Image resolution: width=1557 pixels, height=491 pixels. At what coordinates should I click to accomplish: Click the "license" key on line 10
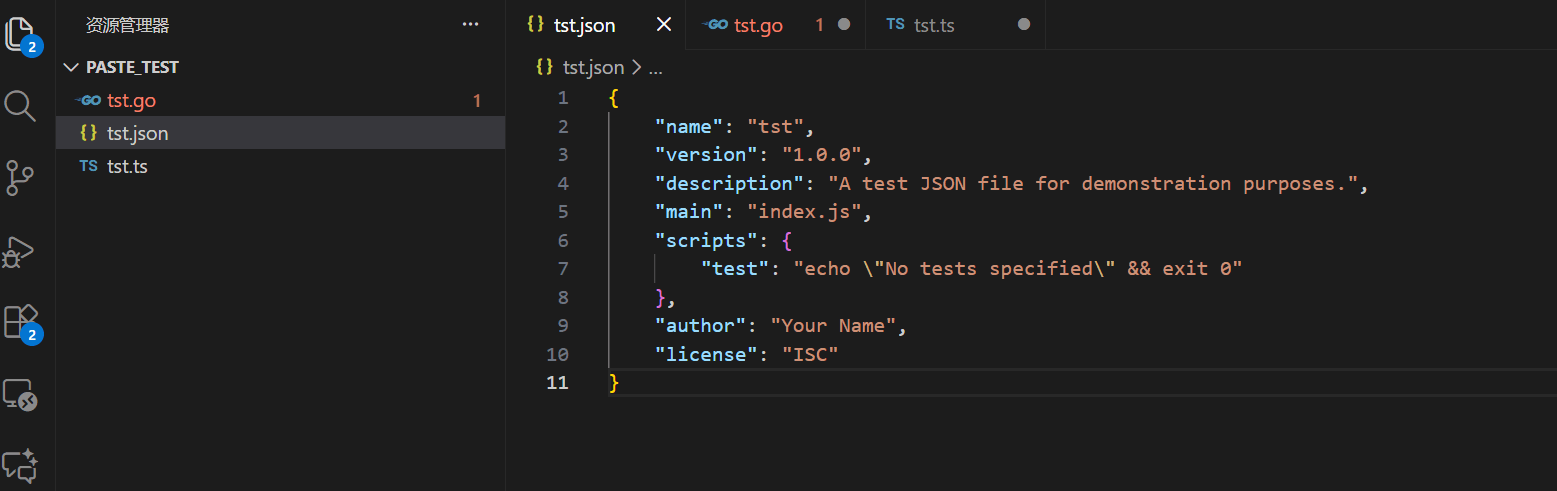[x=706, y=355]
